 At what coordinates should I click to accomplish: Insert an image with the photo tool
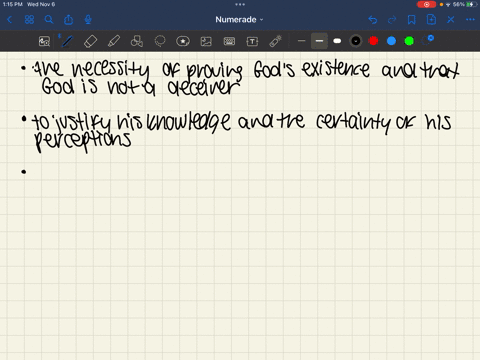click(x=206, y=41)
